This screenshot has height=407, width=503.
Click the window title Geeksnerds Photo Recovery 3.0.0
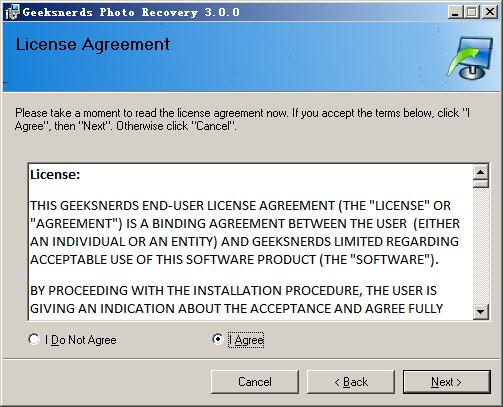[x=131, y=12]
